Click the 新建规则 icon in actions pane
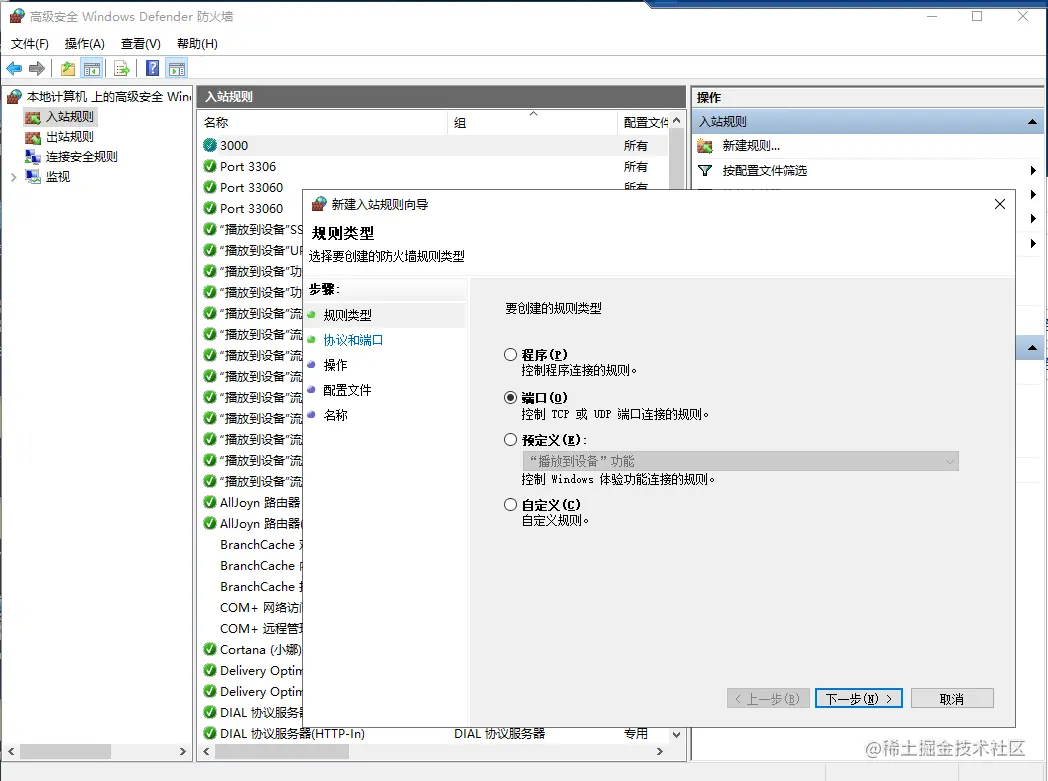Viewport: 1048px width, 781px height. [704, 146]
